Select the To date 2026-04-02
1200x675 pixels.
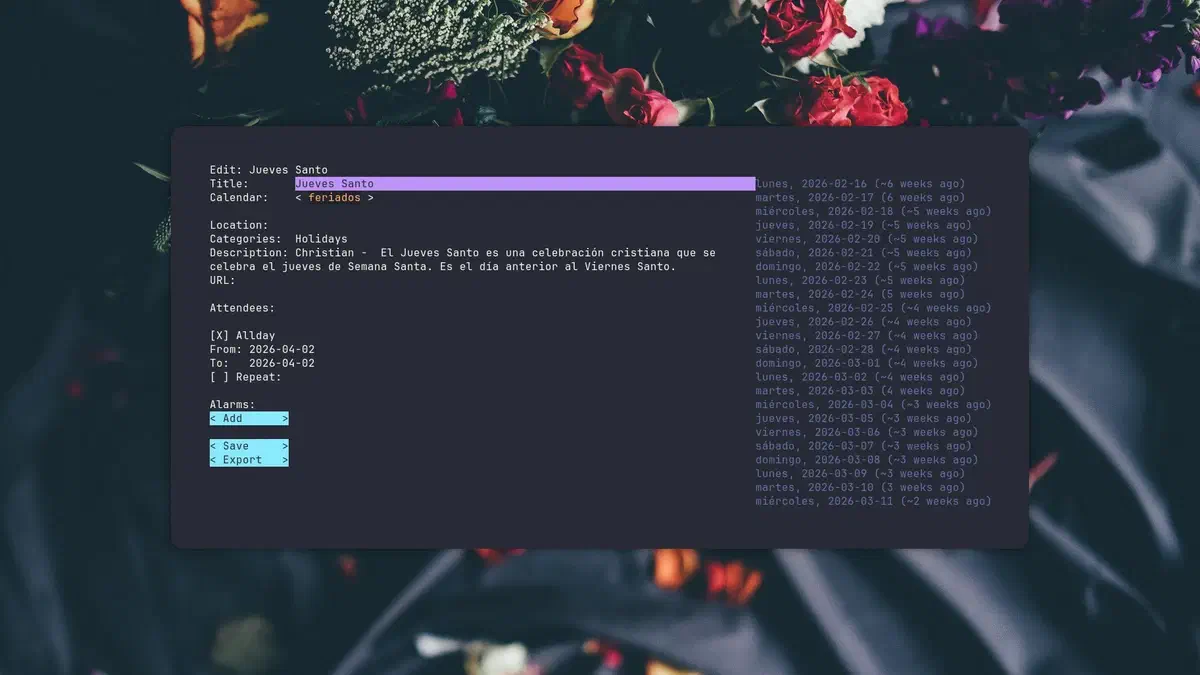click(x=281, y=364)
